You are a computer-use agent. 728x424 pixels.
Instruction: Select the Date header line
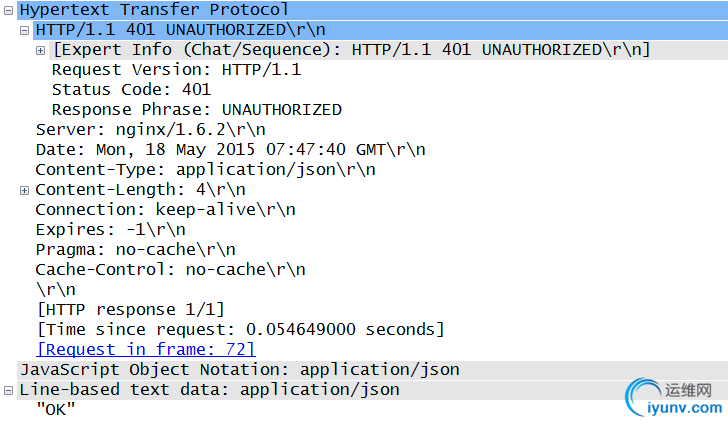[x=230, y=150]
